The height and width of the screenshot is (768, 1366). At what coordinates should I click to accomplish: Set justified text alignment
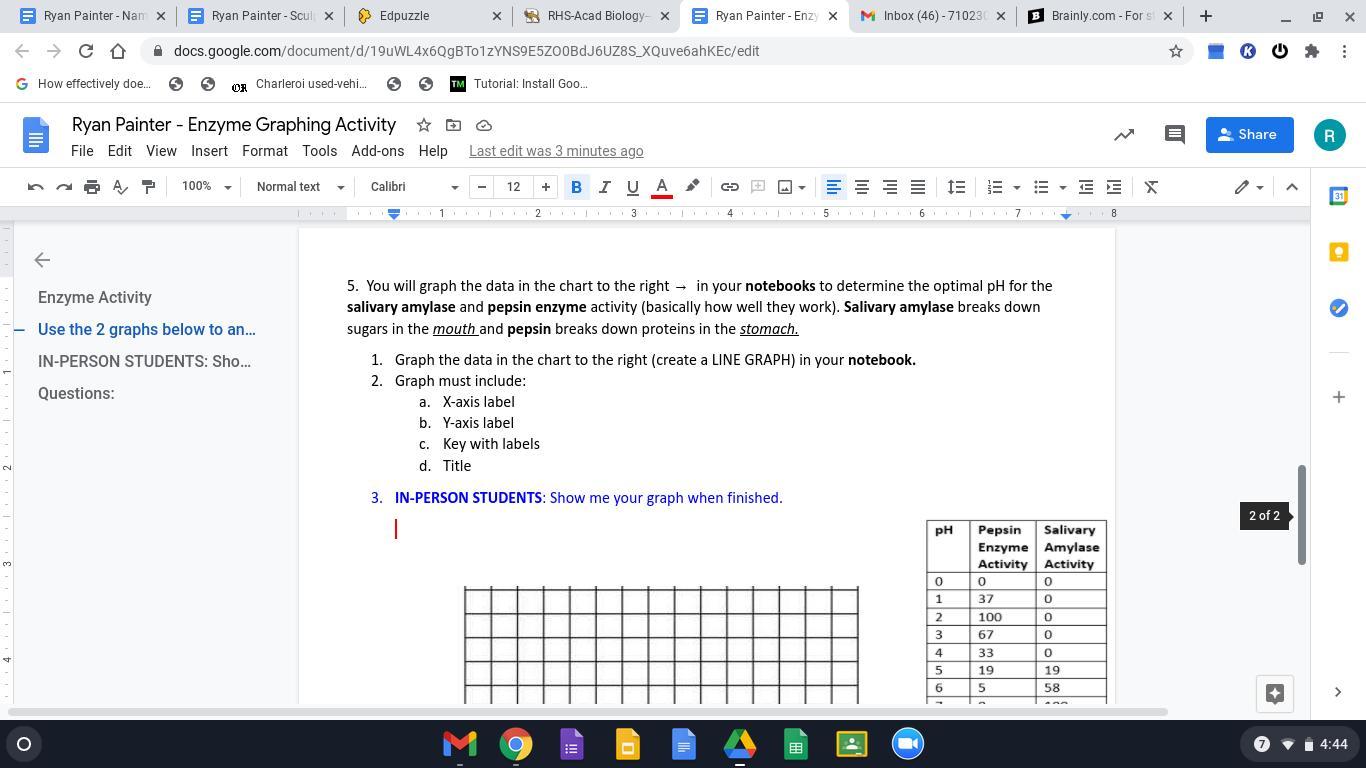tap(917, 187)
